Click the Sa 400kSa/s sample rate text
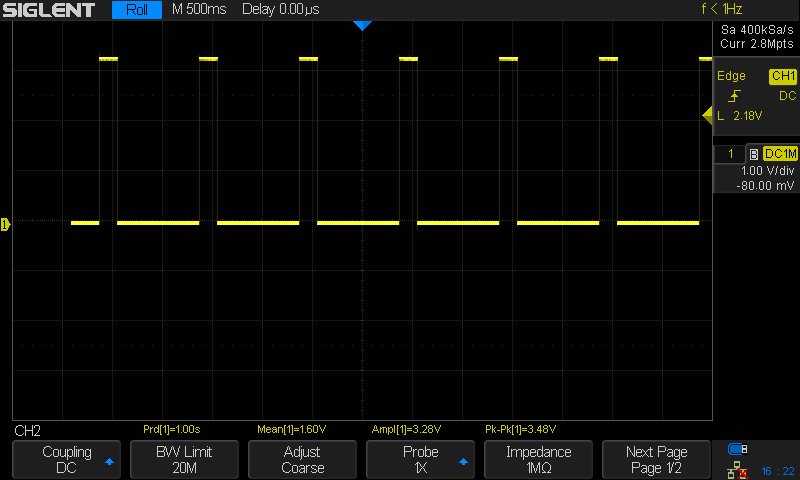Image resolution: width=800 pixels, height=480 pixels. (x=757, y=30)
